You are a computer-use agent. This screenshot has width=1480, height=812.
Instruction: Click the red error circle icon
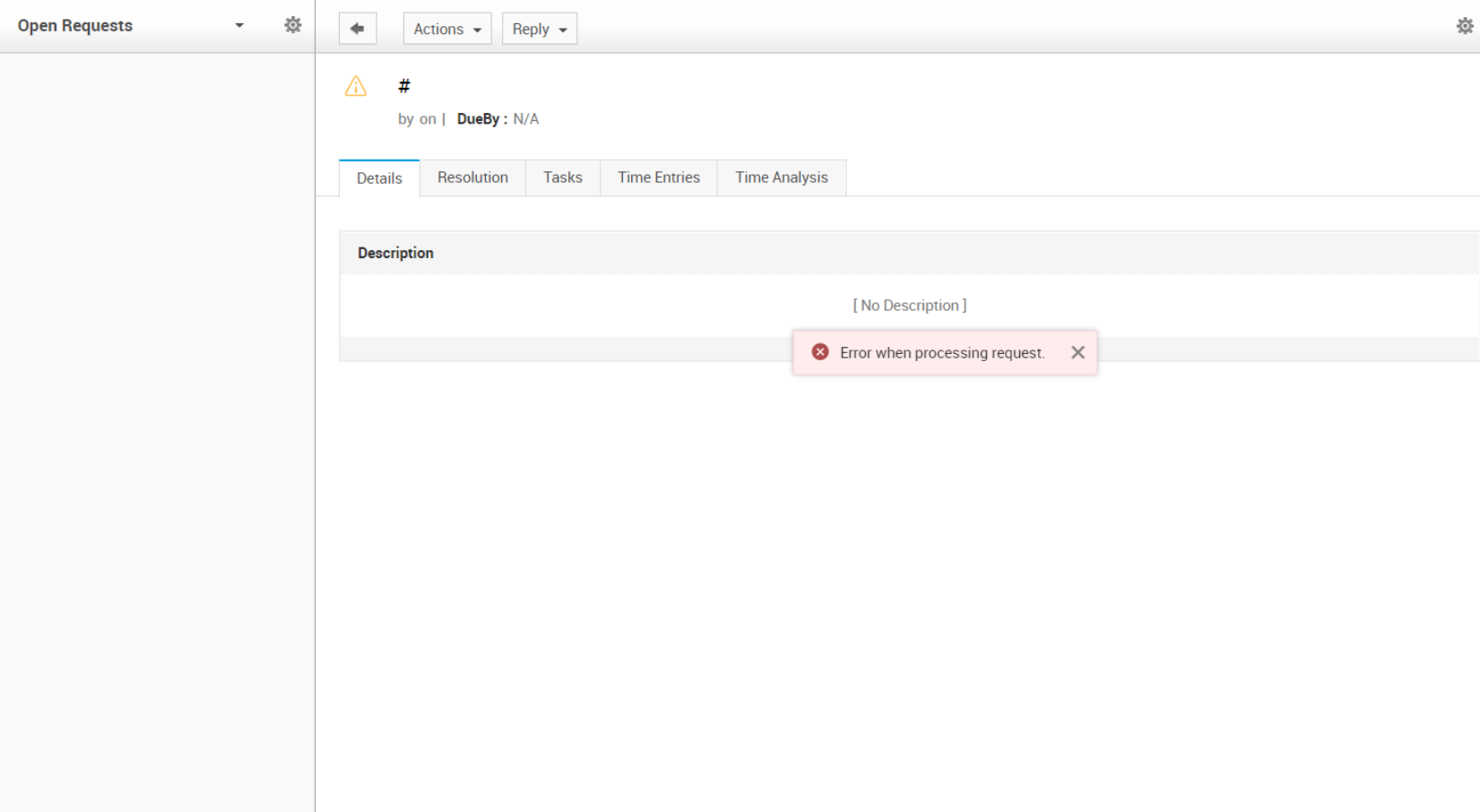[819, 352]
